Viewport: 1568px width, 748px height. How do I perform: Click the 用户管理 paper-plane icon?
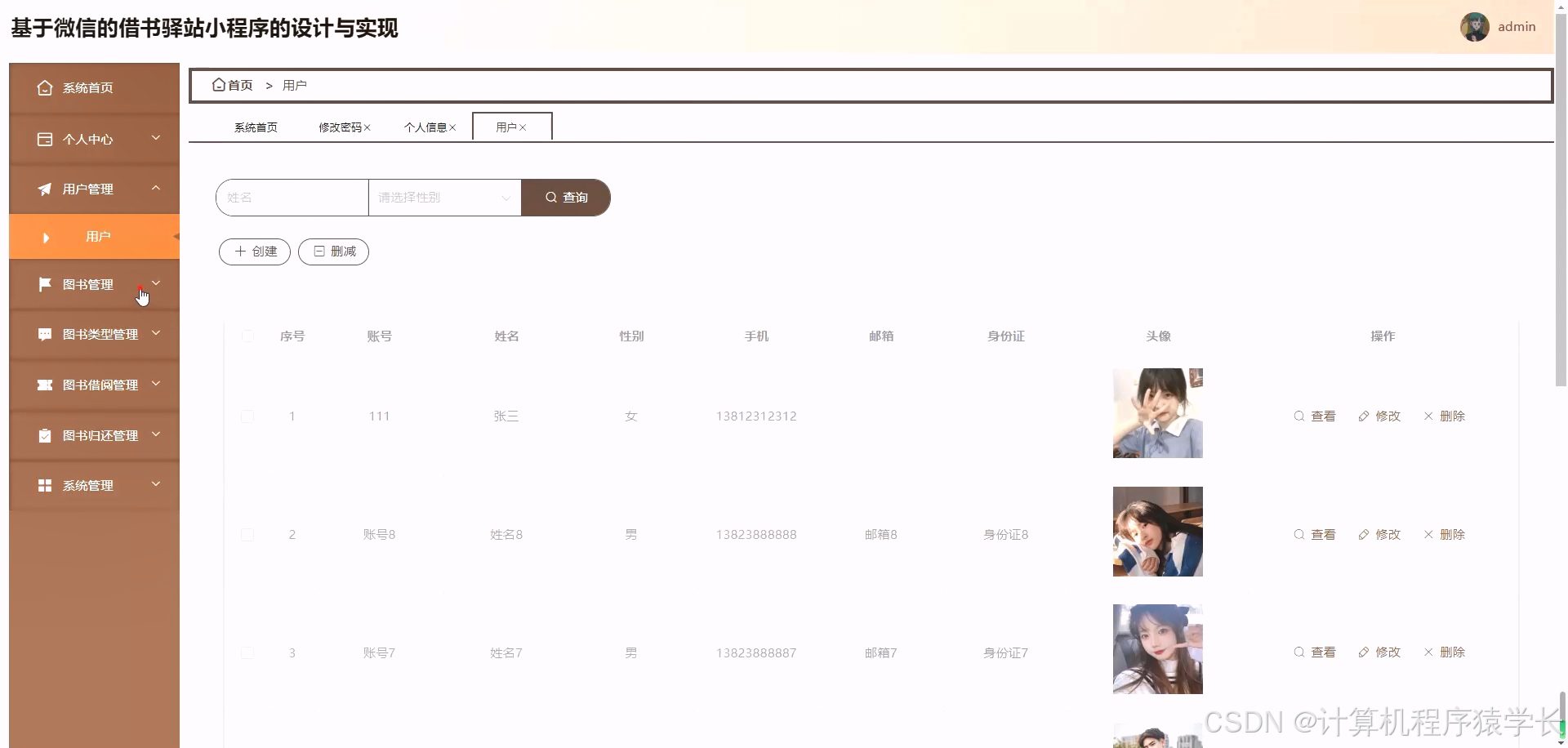(x=45, y=189)
